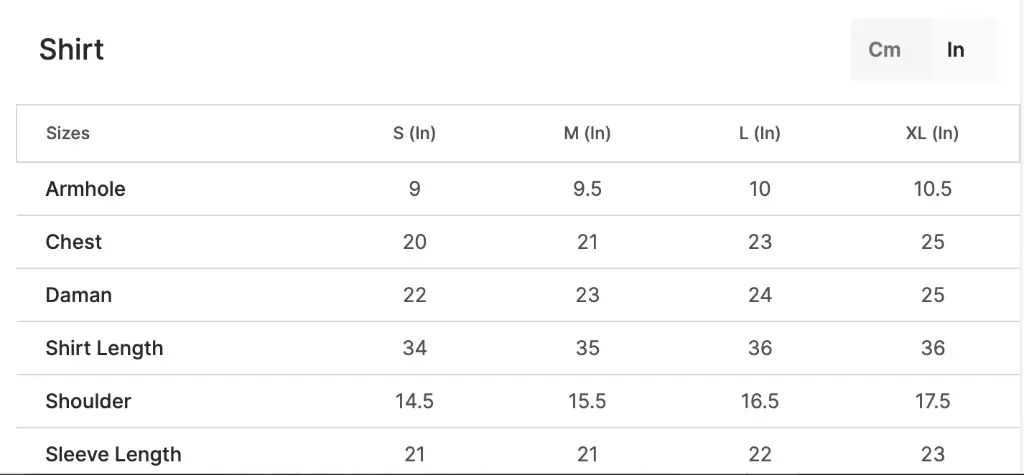
Task: Click Shoulder value 17.5 for size XL
Action: (933, 401)
